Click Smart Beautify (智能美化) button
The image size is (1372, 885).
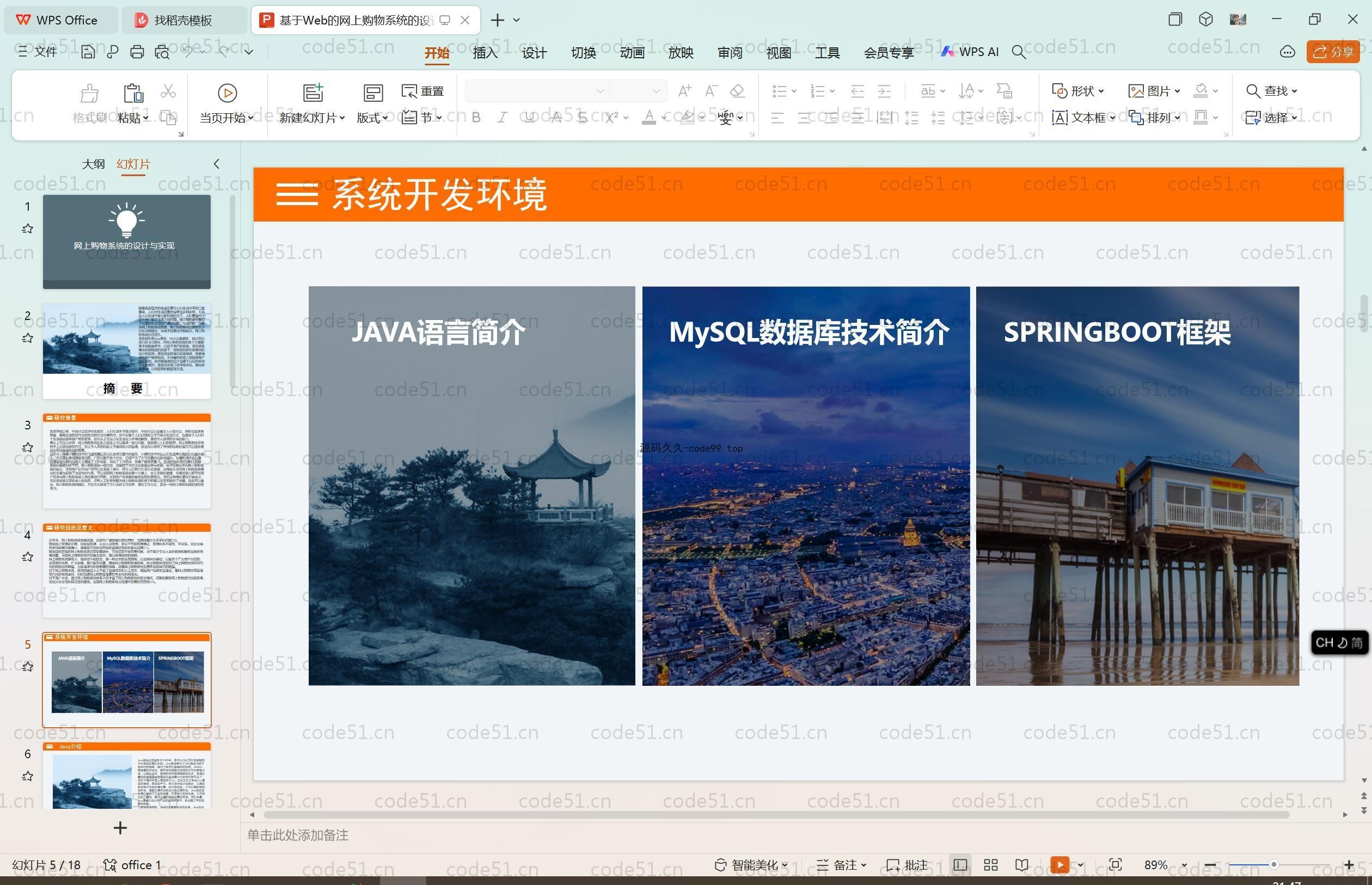(x=751, y=864)
